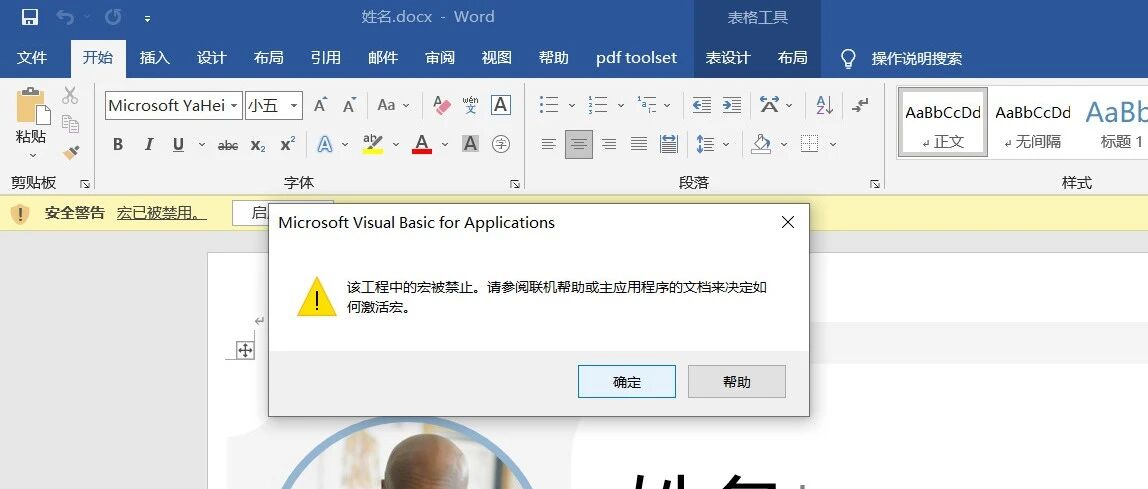Toggle Underline formatting

tap(178, 144)
